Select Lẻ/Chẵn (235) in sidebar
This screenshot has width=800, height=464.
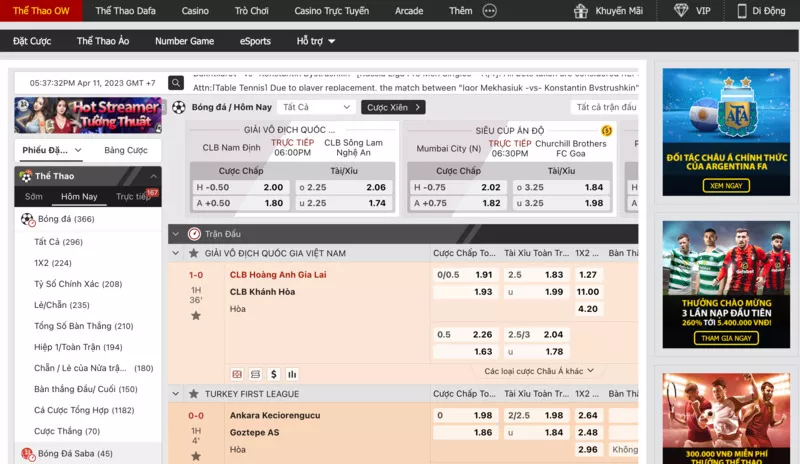(x=62, y=305)
